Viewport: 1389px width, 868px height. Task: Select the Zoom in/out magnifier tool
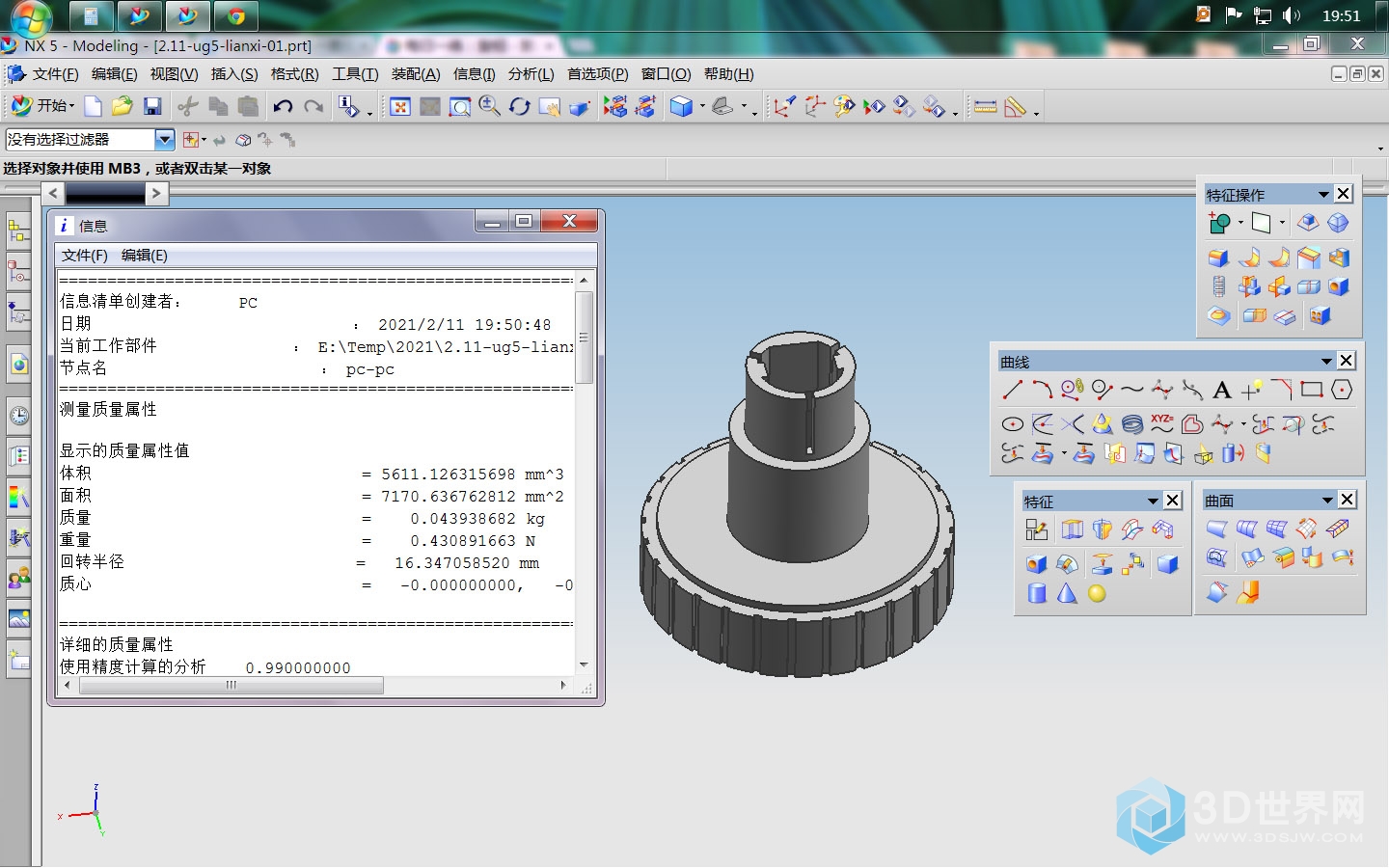pos(490,106)
